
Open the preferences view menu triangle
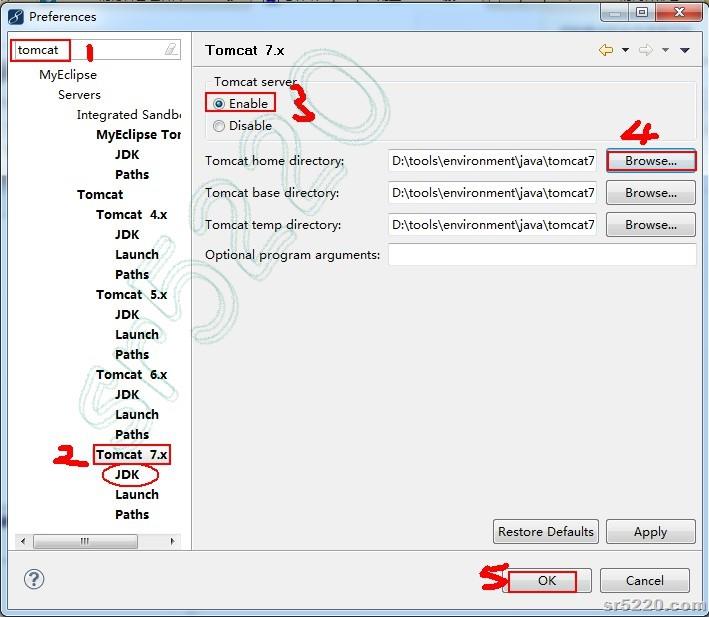[x=685, y=50]
